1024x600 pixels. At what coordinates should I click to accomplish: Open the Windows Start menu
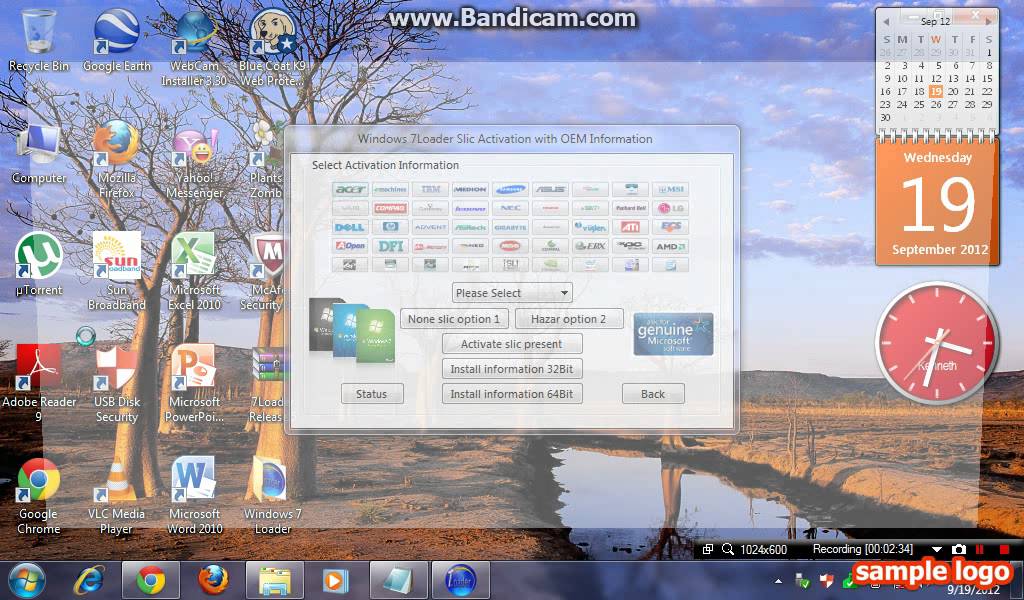coord(27,580)
